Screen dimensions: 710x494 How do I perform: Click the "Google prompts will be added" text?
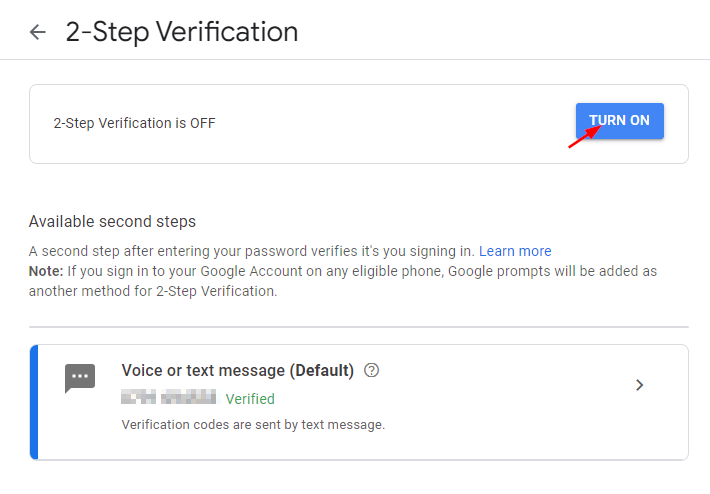coord(552,271)
